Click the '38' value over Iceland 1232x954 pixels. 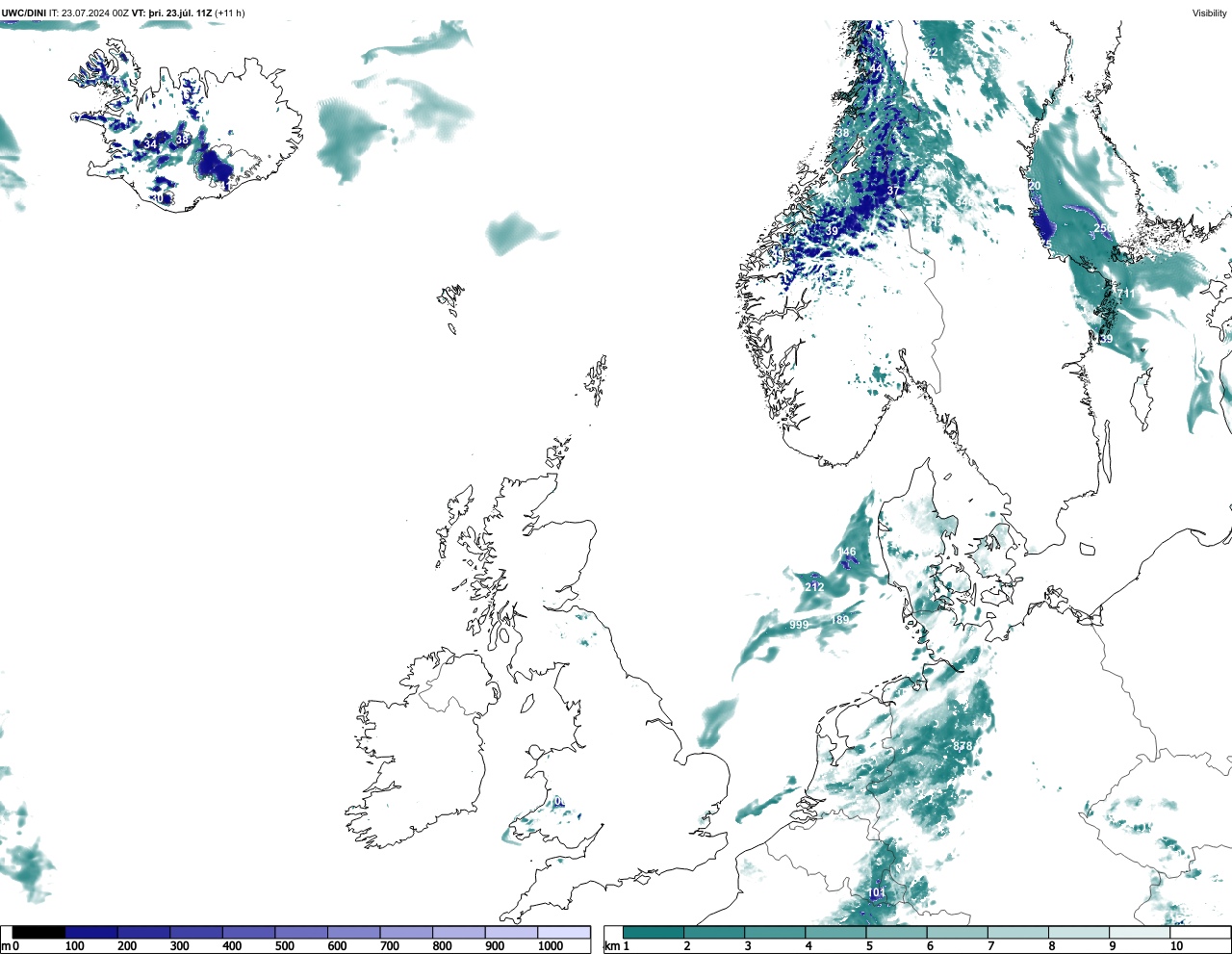pyautogui.click(x=182, y=140)
